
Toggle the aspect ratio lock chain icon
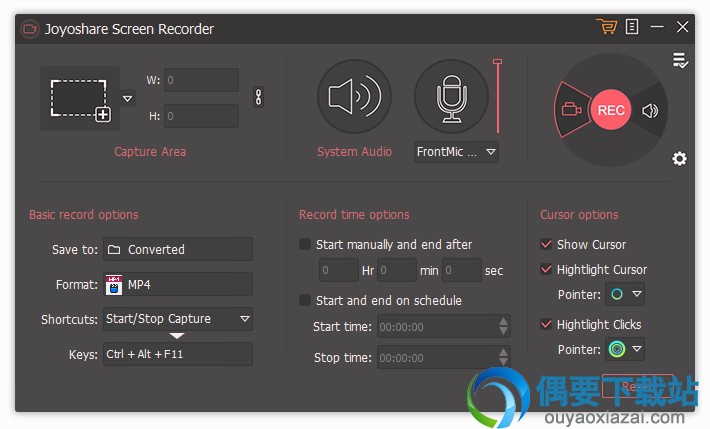(x=258, y=96)
